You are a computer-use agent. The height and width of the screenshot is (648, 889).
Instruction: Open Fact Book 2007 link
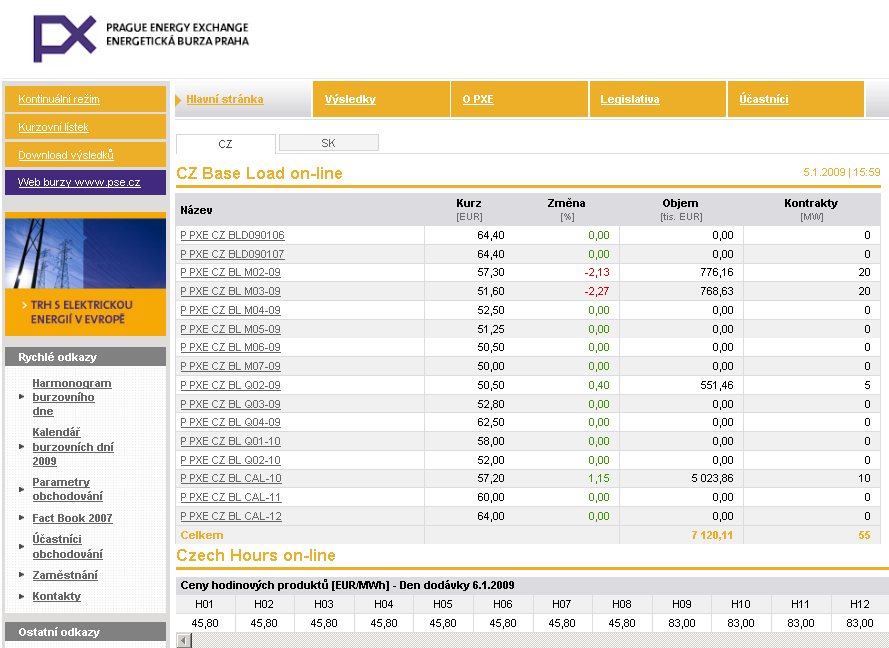tap(72, 518)
